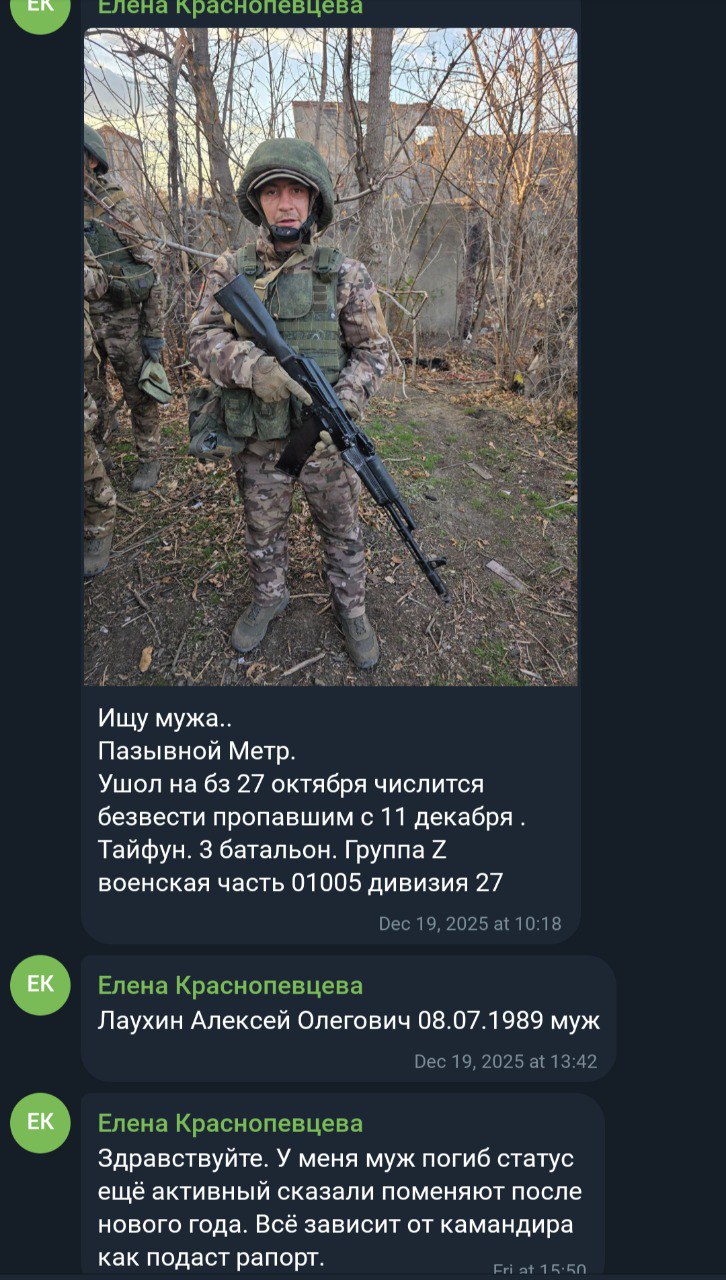
Task: Click the EK avatar beside the Лаухин message
Action: [40, 985]
